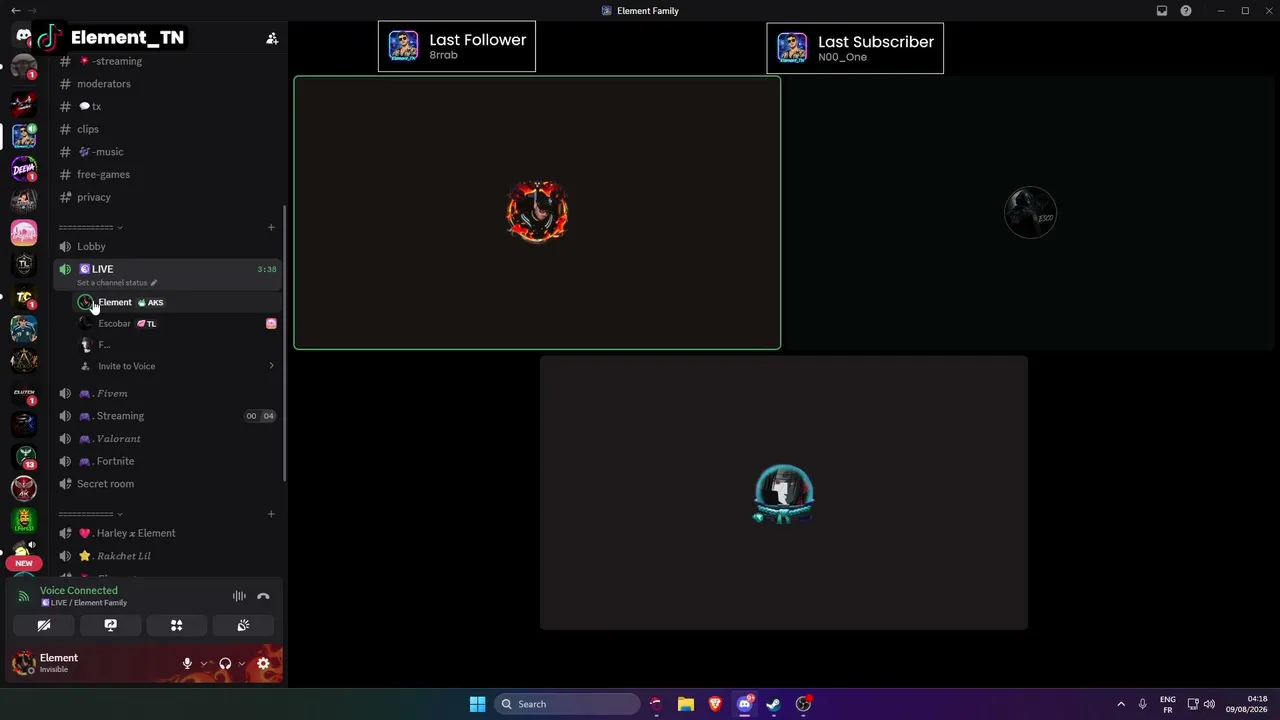The height and width of the screenshot is (720, 1280).
Task: Focus the fiery avatar tile in the call
Action: click(x=537, y=213)
